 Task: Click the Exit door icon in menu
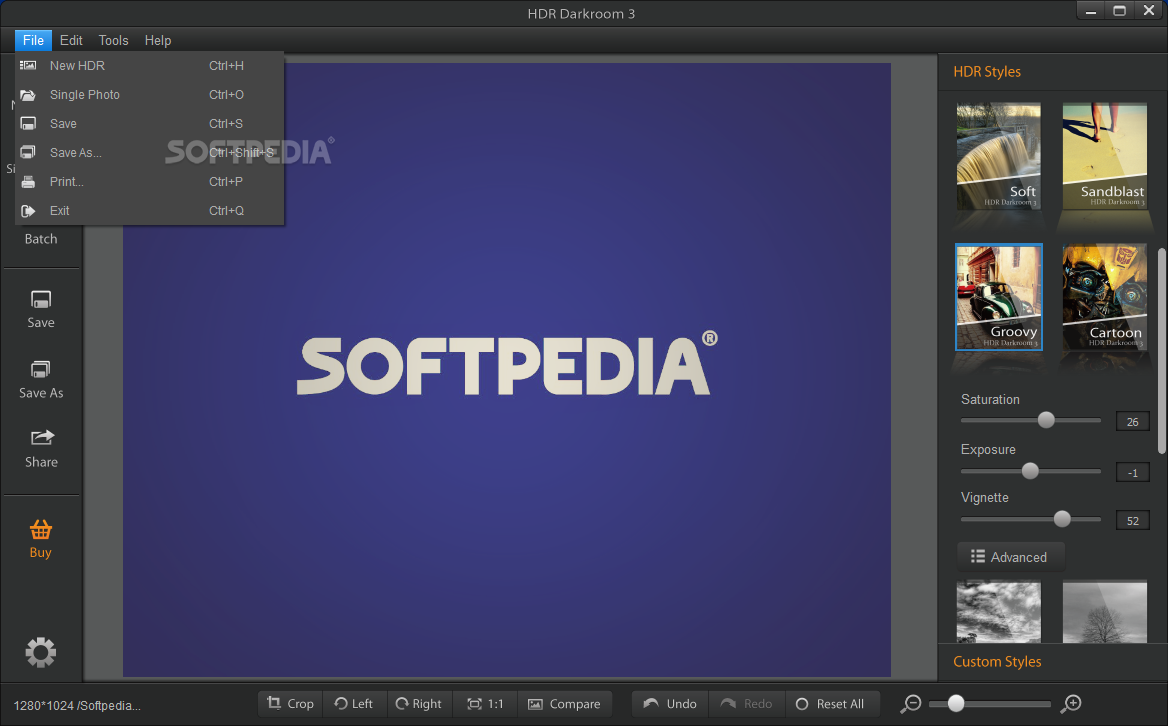[28, 211]
